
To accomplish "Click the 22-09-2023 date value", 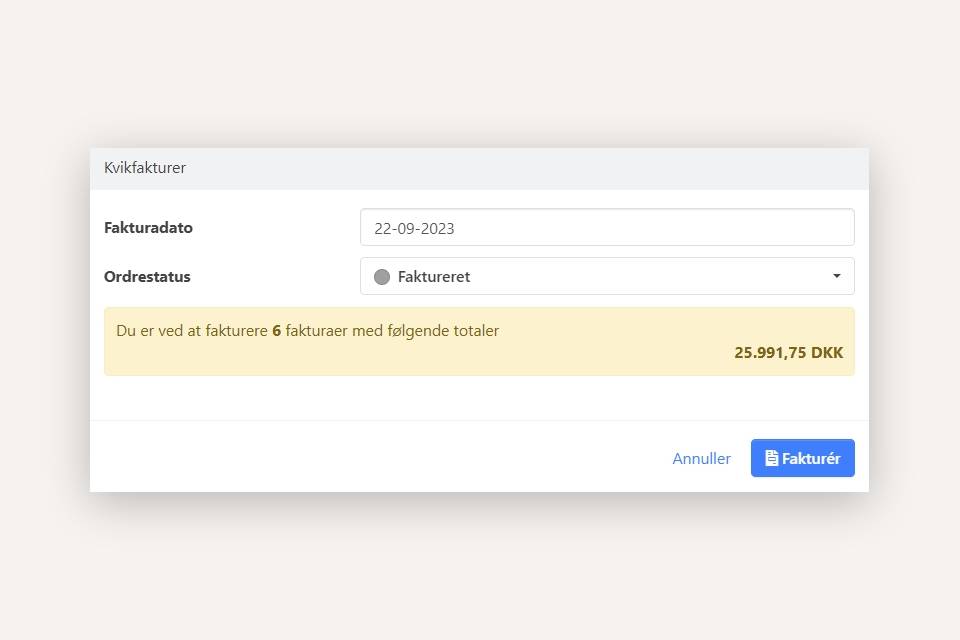I will click(414, 228).
